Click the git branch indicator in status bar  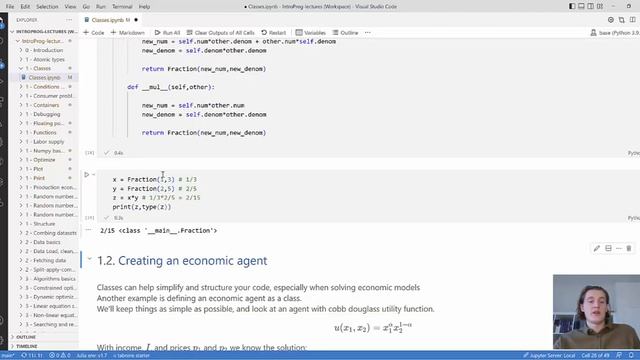pyautogui.click(x=8, y=356)
